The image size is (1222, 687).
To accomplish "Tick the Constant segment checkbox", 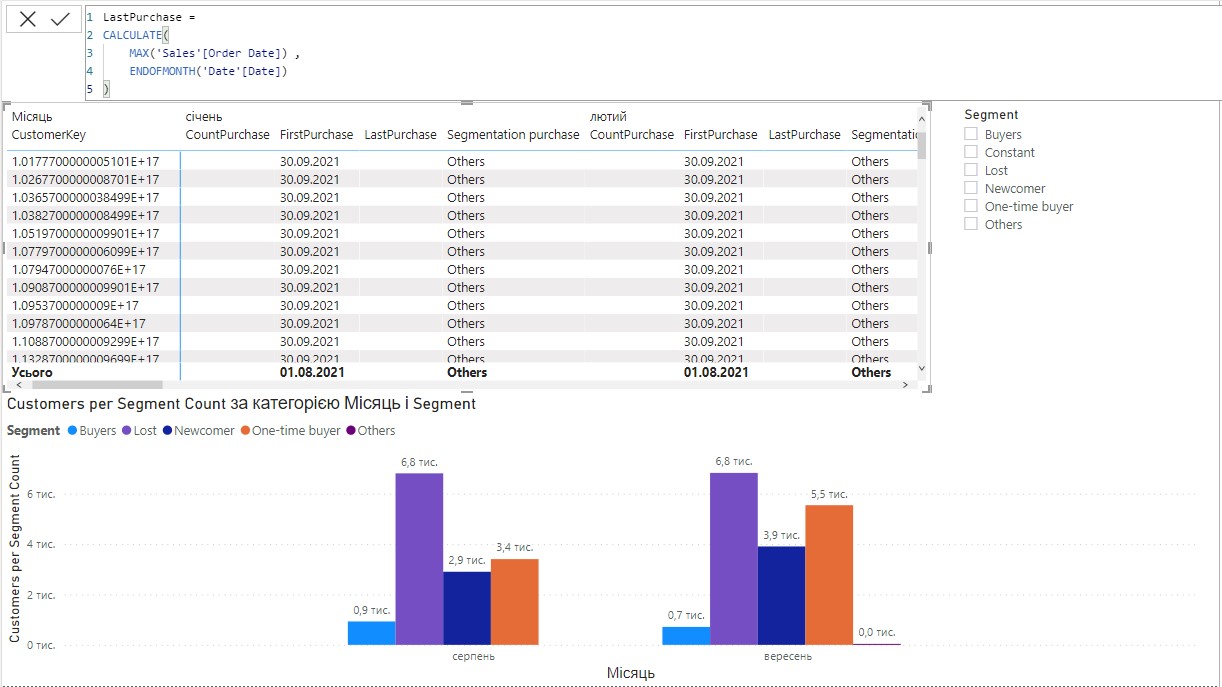I will (970, 152).
